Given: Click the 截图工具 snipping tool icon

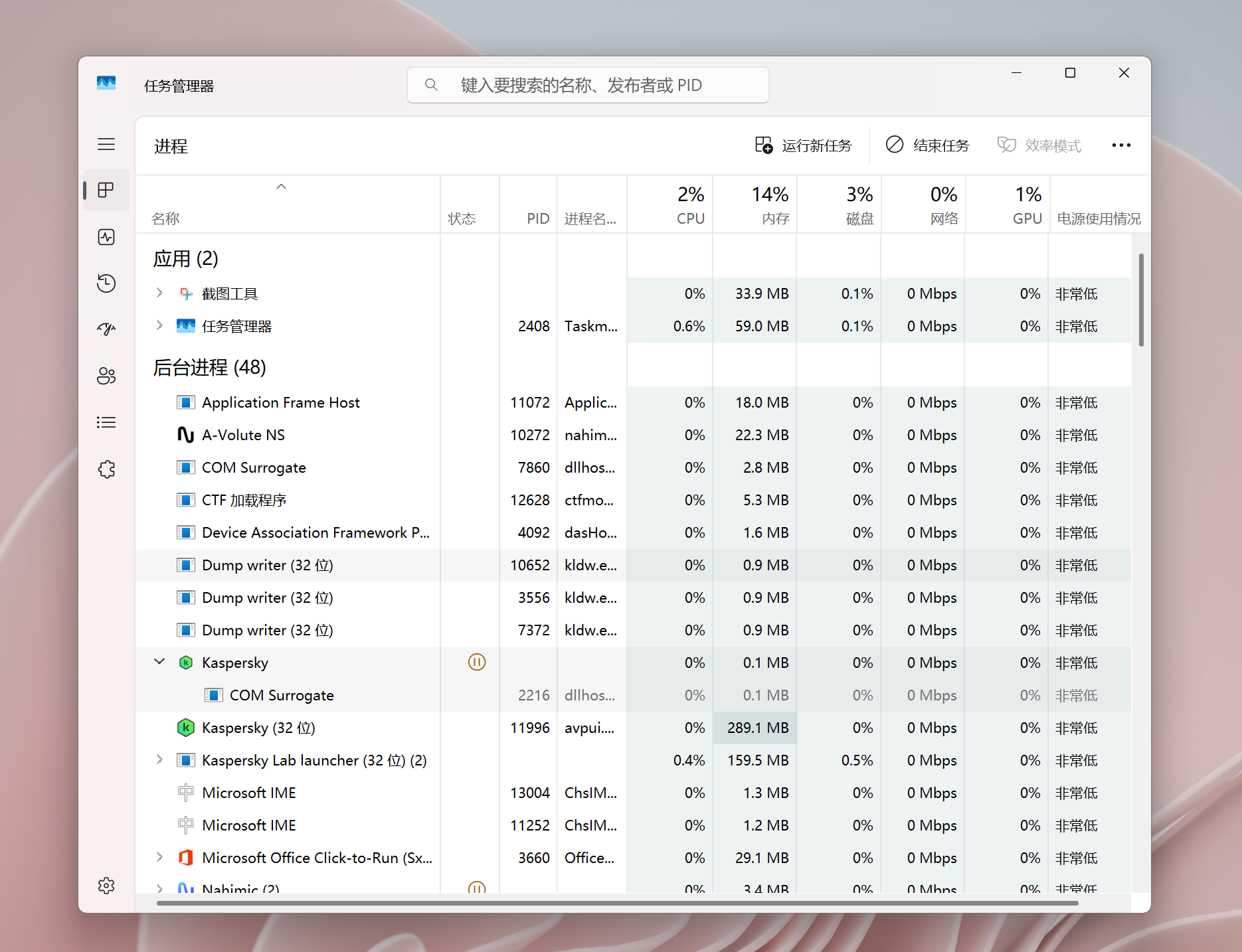Looking at the screenshot, I should tap(186, 293).
